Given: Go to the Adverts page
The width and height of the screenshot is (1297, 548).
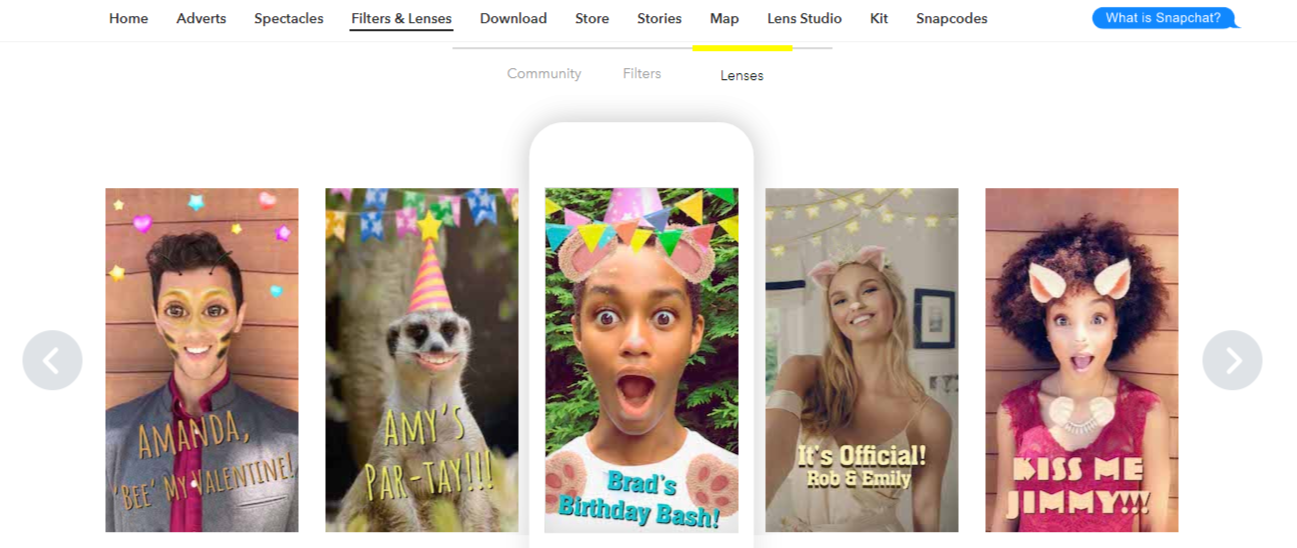Looking at the screenshot, I should click(x=201, y=19).
